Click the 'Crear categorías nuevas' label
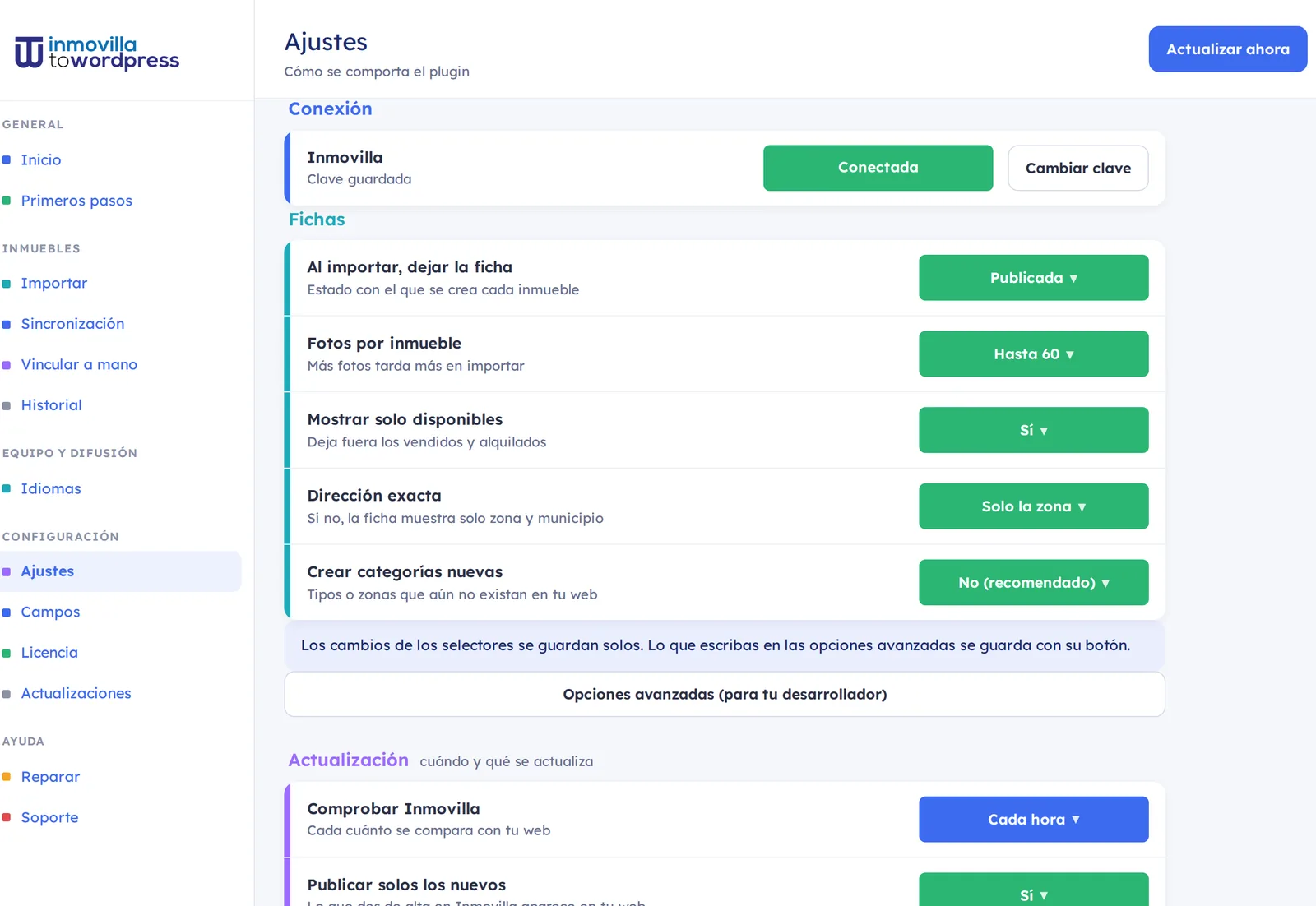The width and height of the screenshot is (1316, 906). [x=405, y=572]
